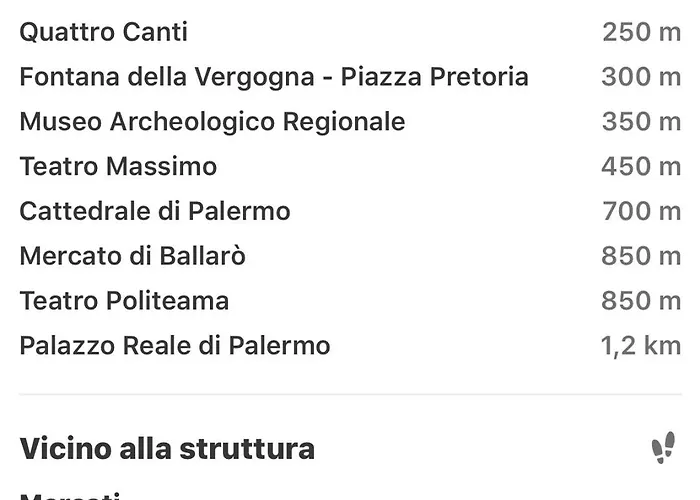This screenshot has height=500, width=700.
Task: Click the 300 m distance value
Action: [641, 77]
